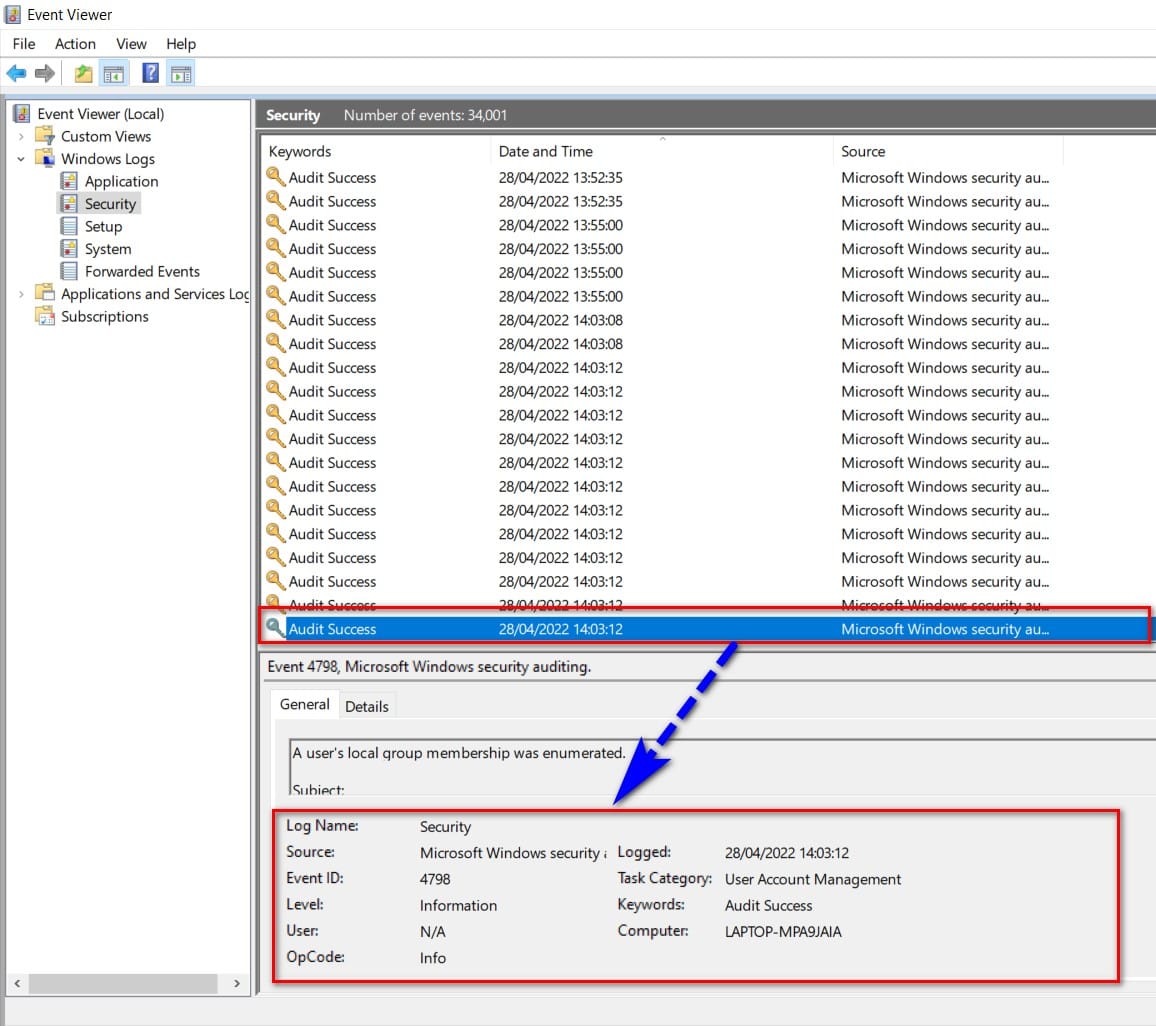Click the Windows Logs folder icon
This screenshot has width=1156, height=1026.
pos(46,158)
